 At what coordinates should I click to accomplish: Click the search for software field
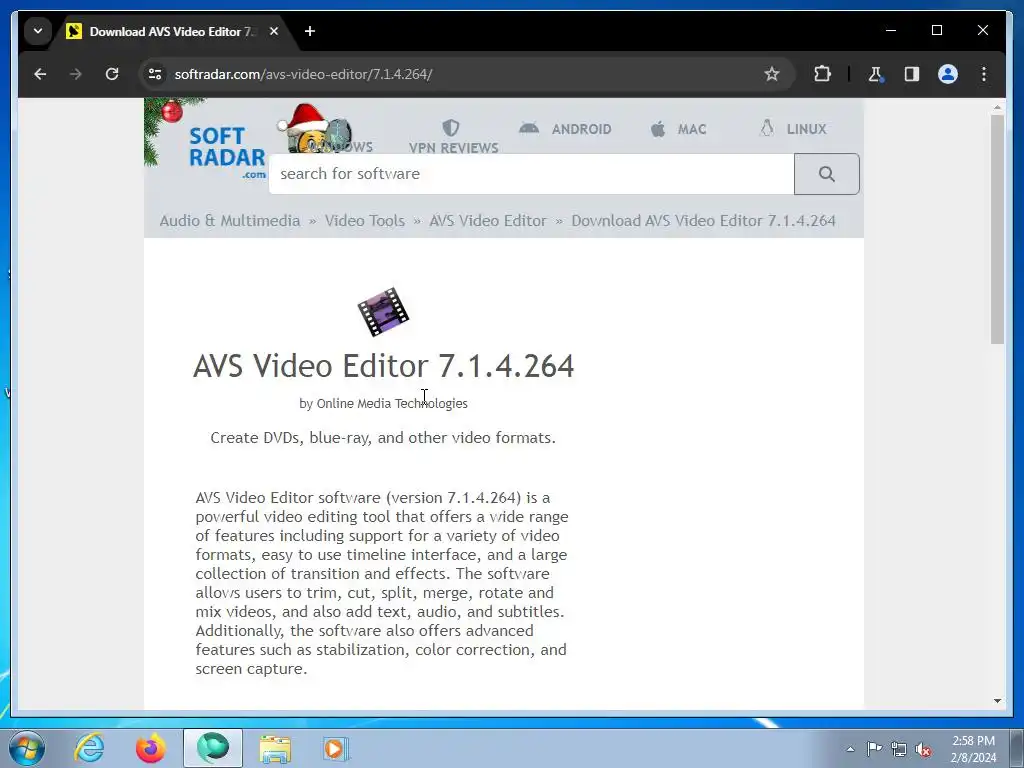click(x=531, y=174)
